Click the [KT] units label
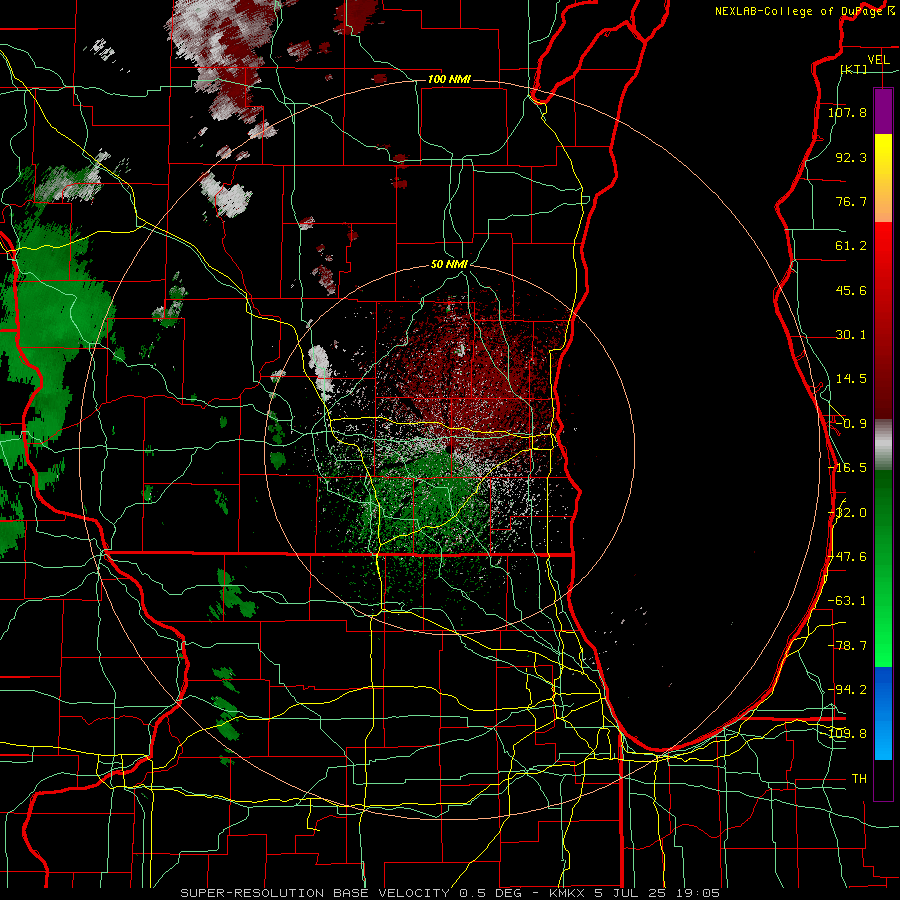The height and width of the screenshot is (900, 900). pos(854,69)
